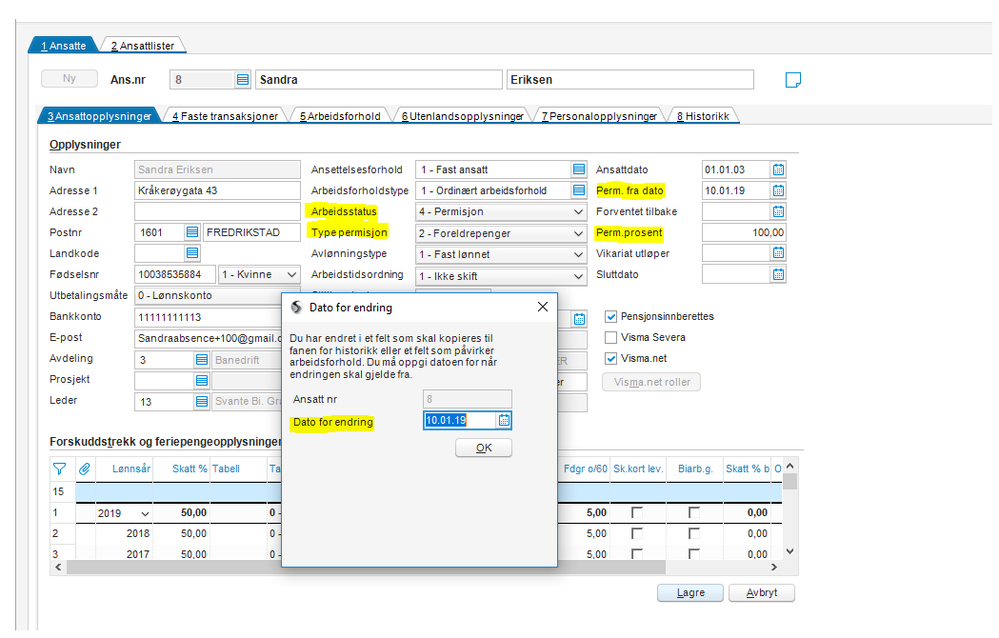Click the Lønnsår column header

131,469
